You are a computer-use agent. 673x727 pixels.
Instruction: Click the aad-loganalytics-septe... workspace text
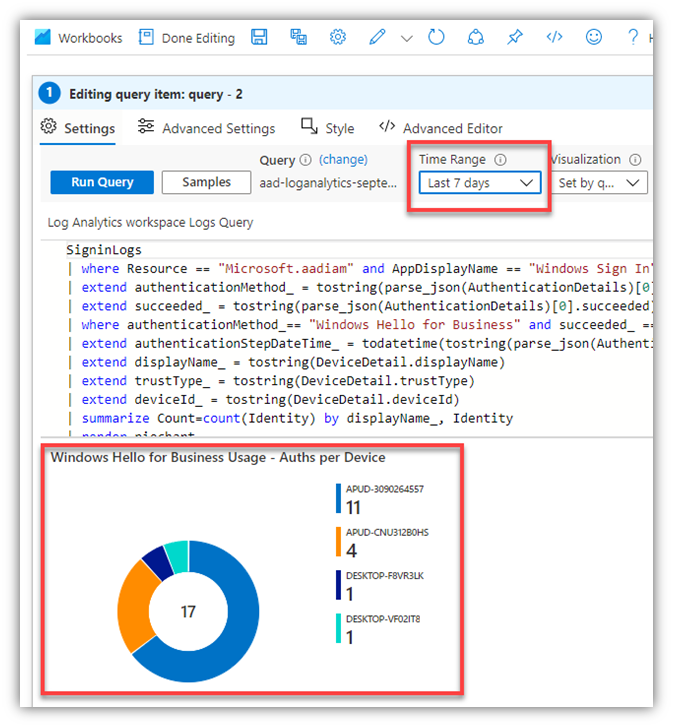click(x=328, y=183)
